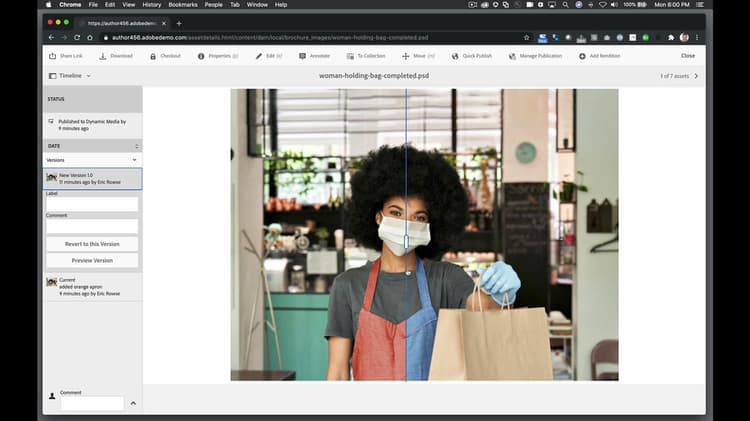The image size is (750, 421).
Task: Click the Preview Version button
Action: pos(92,260)
